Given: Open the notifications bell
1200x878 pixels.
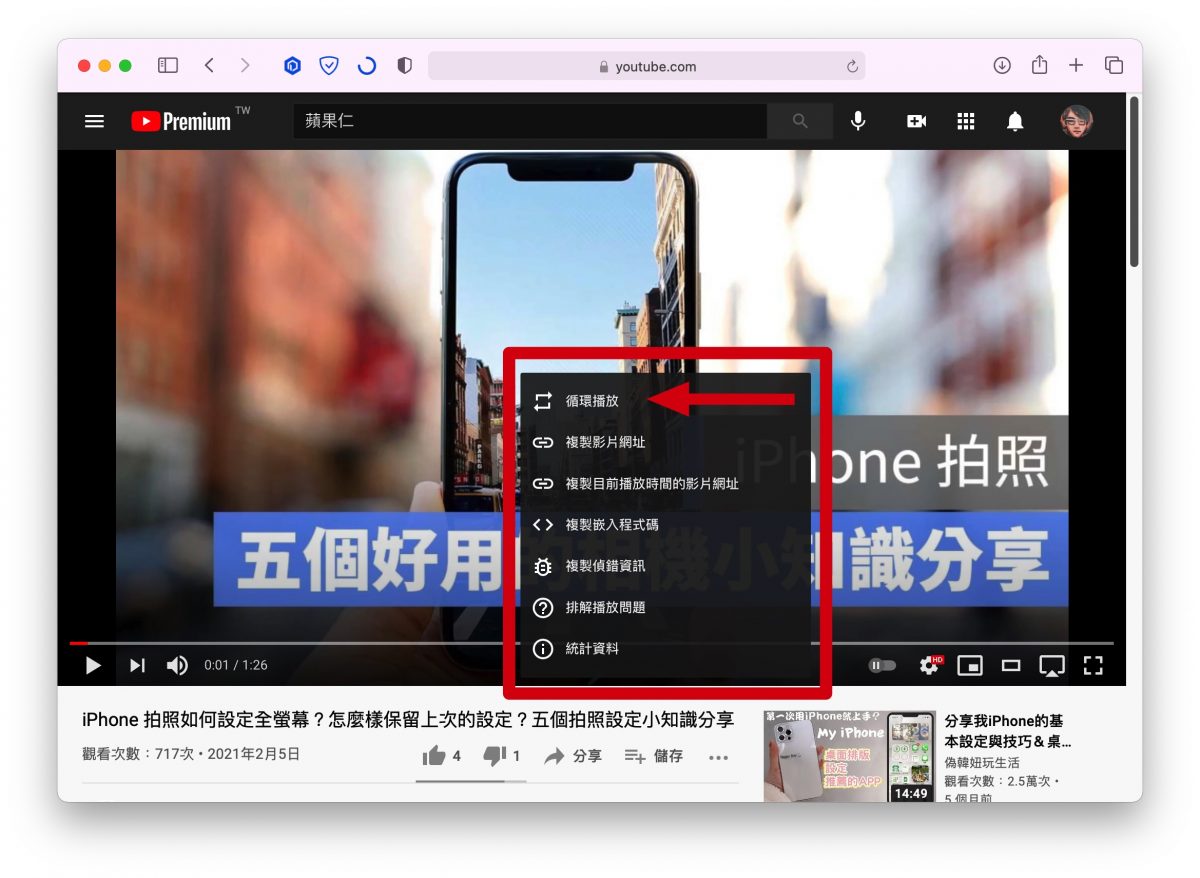Looking at the screenshot, I should (1015, 121).
